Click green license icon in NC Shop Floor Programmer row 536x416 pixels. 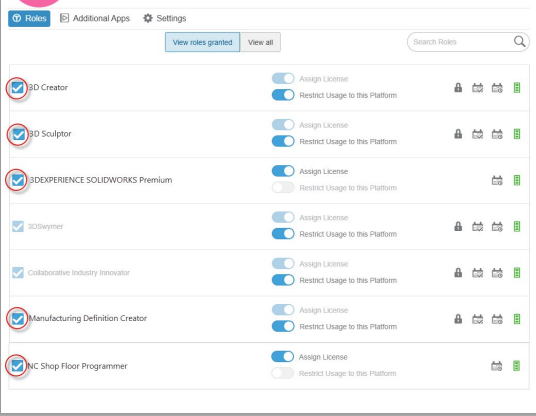point(517,366)
